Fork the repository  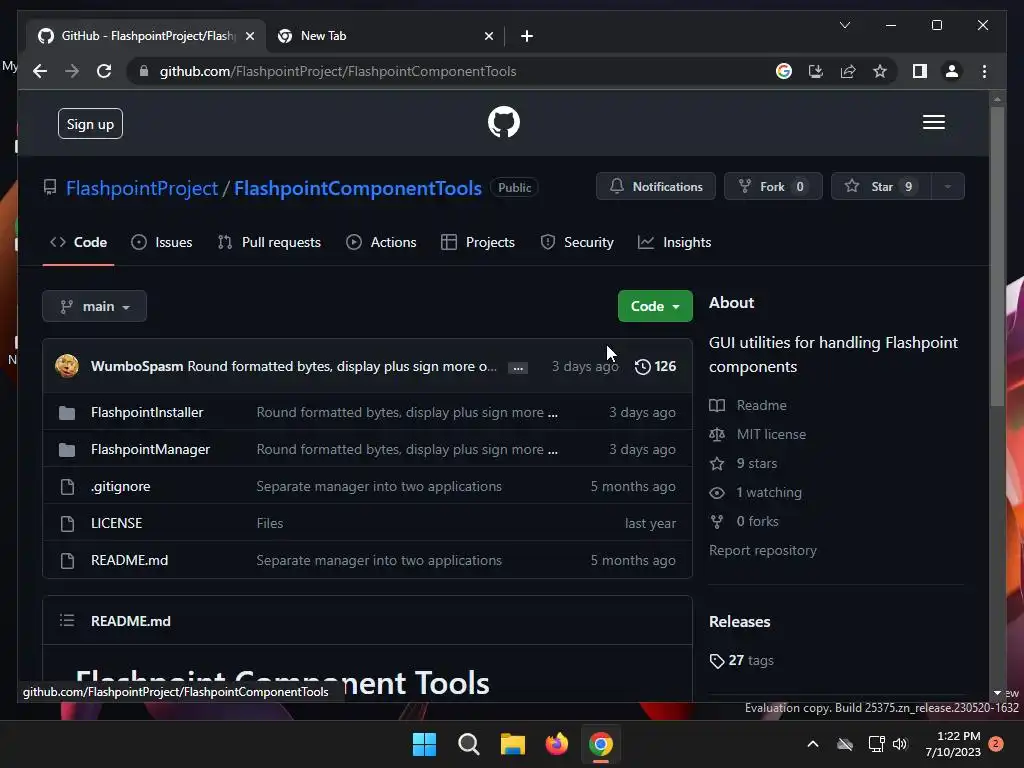(x=773, y=187)
